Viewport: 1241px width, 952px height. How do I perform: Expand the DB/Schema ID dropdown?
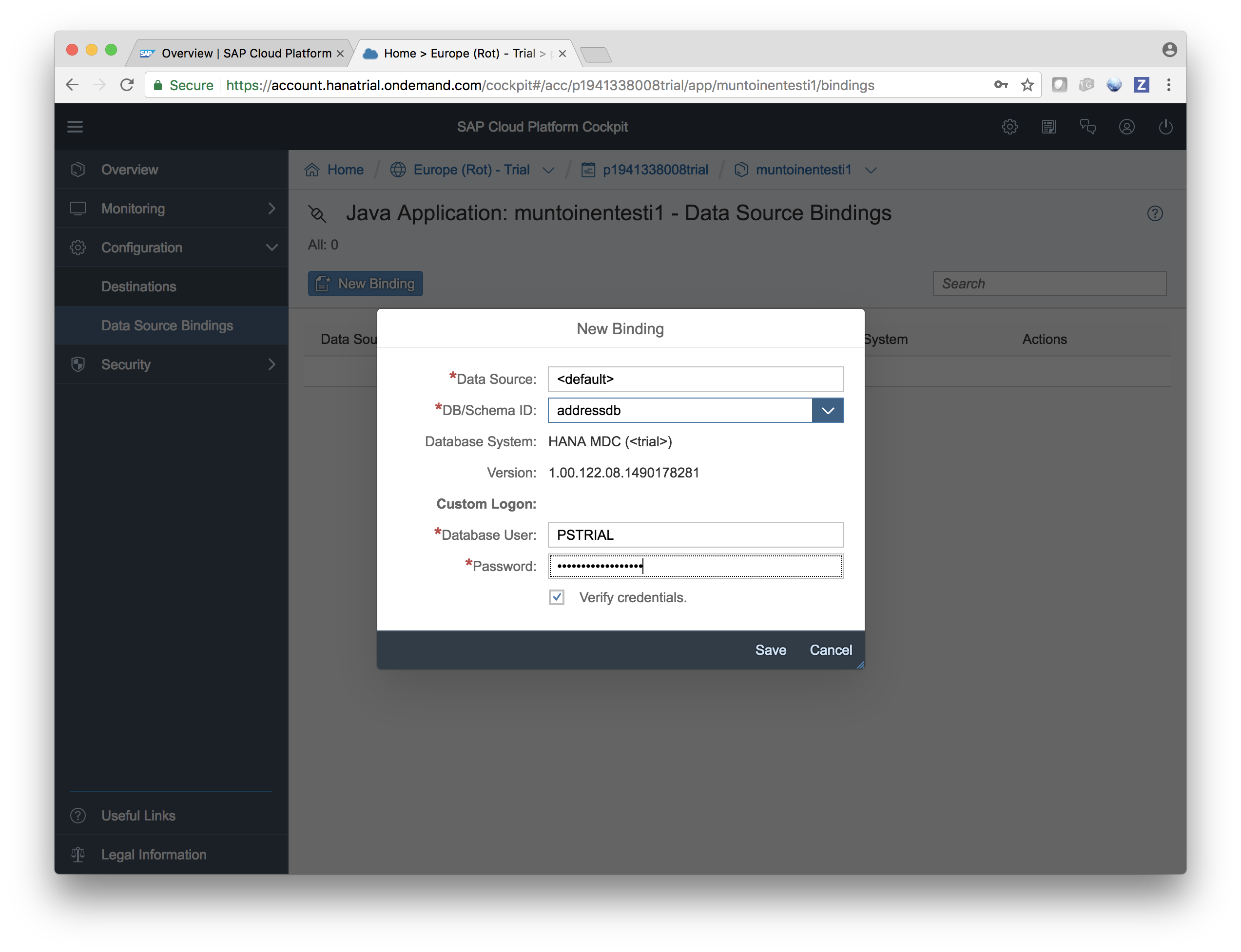828,410
